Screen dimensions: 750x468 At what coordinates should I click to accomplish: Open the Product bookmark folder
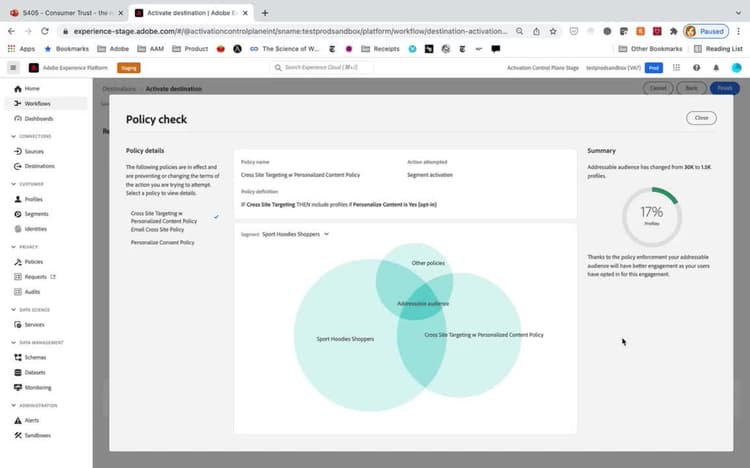point(190,49)
